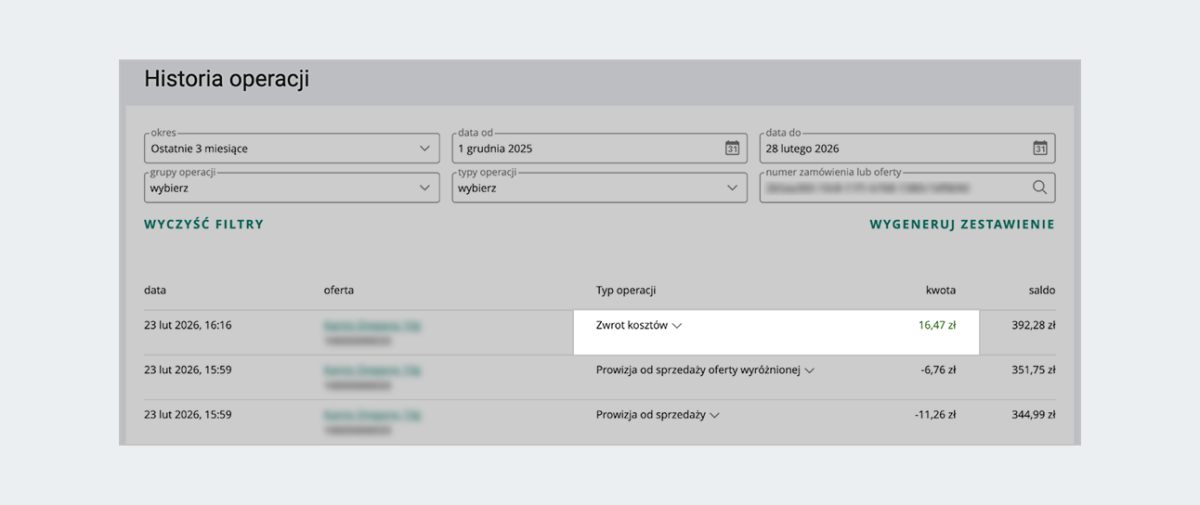Open offer link in the -6,76 zł row
Screen dimensions: 1200x505
click(x=370, y=370)
